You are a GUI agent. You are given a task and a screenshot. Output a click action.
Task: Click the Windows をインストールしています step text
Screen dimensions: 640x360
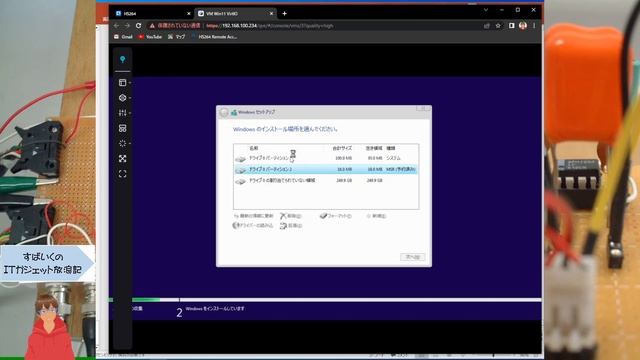215,309
